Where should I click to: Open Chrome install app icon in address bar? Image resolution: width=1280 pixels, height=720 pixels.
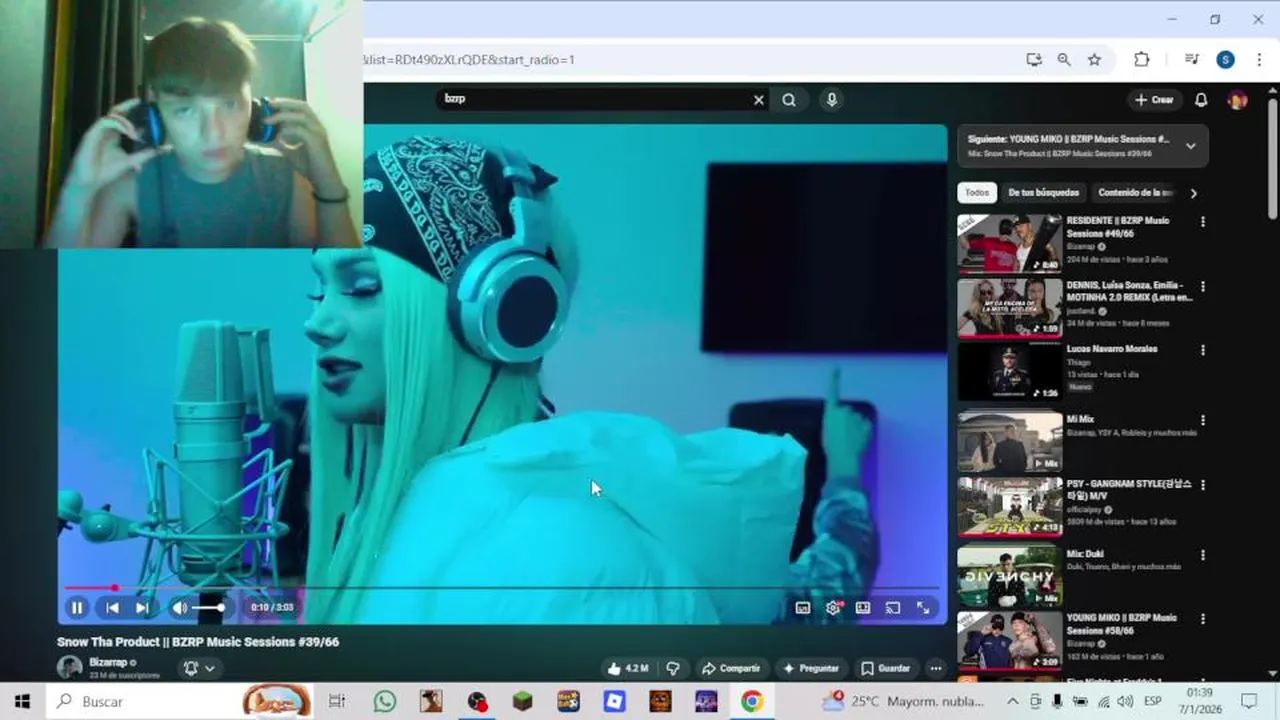pos(1034,60)
